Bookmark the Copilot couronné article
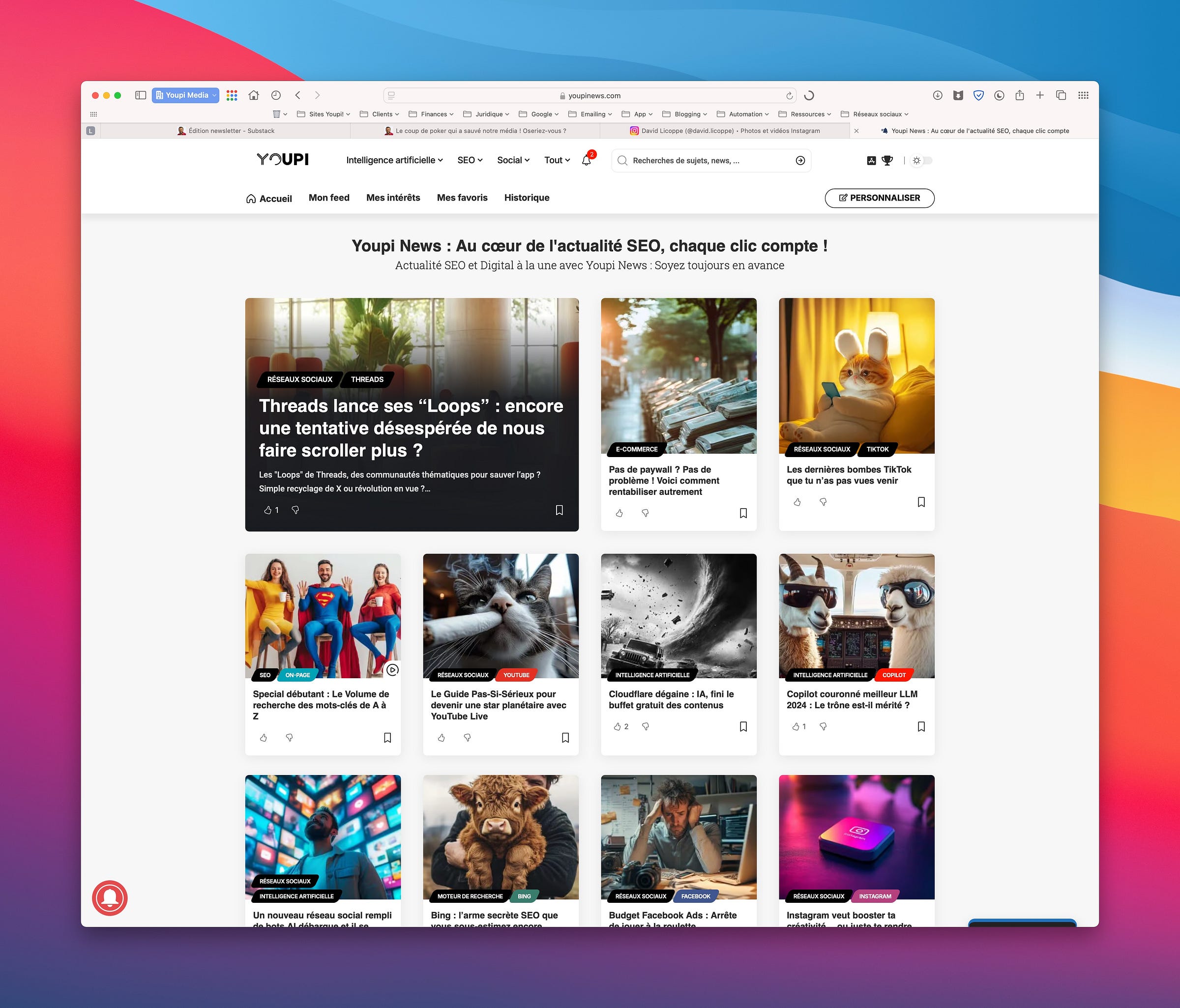1180x1008 pixels. (921, 726)
